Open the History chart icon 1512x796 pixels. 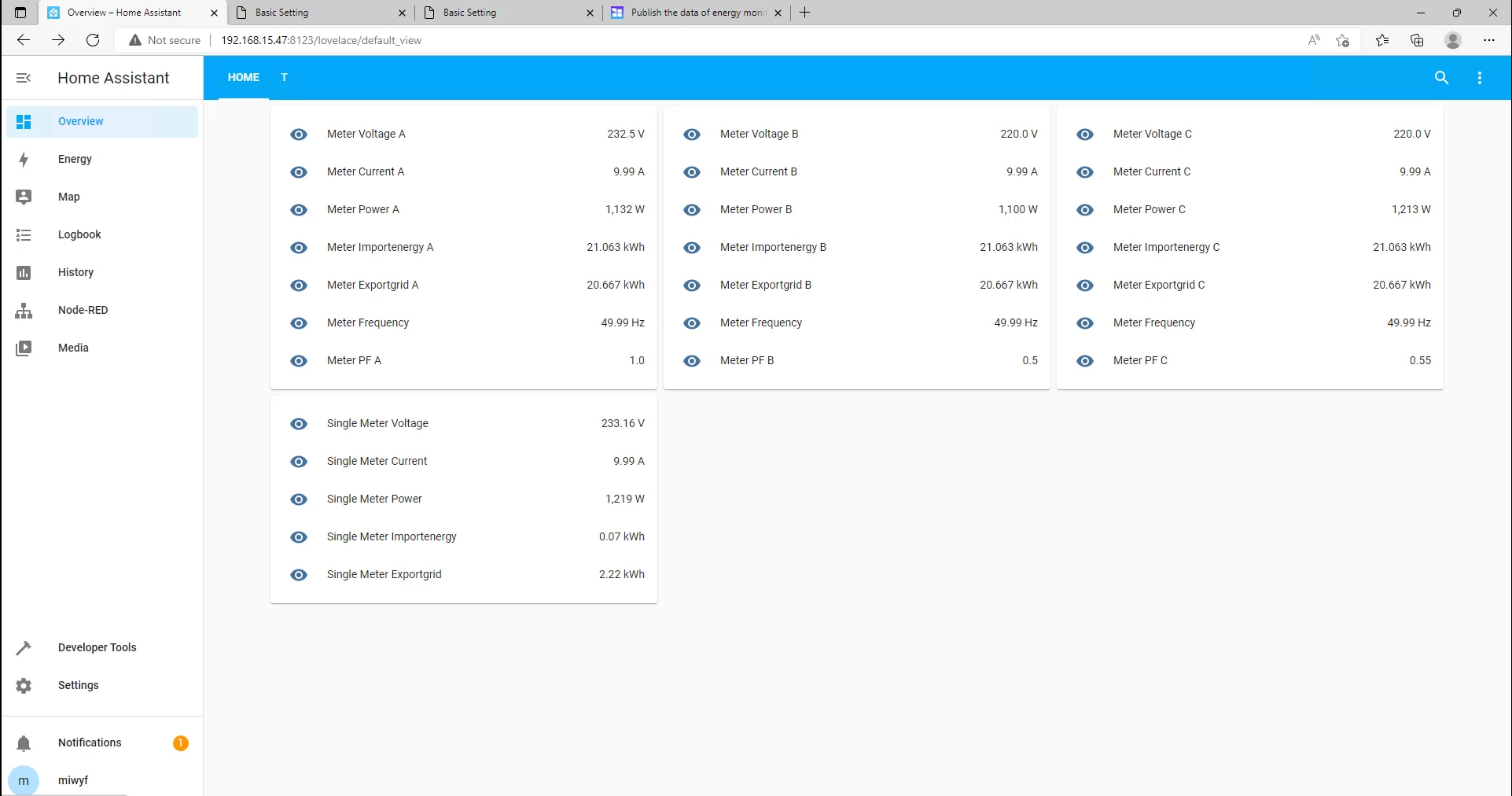pyautogui.click(x=24, y=273)
